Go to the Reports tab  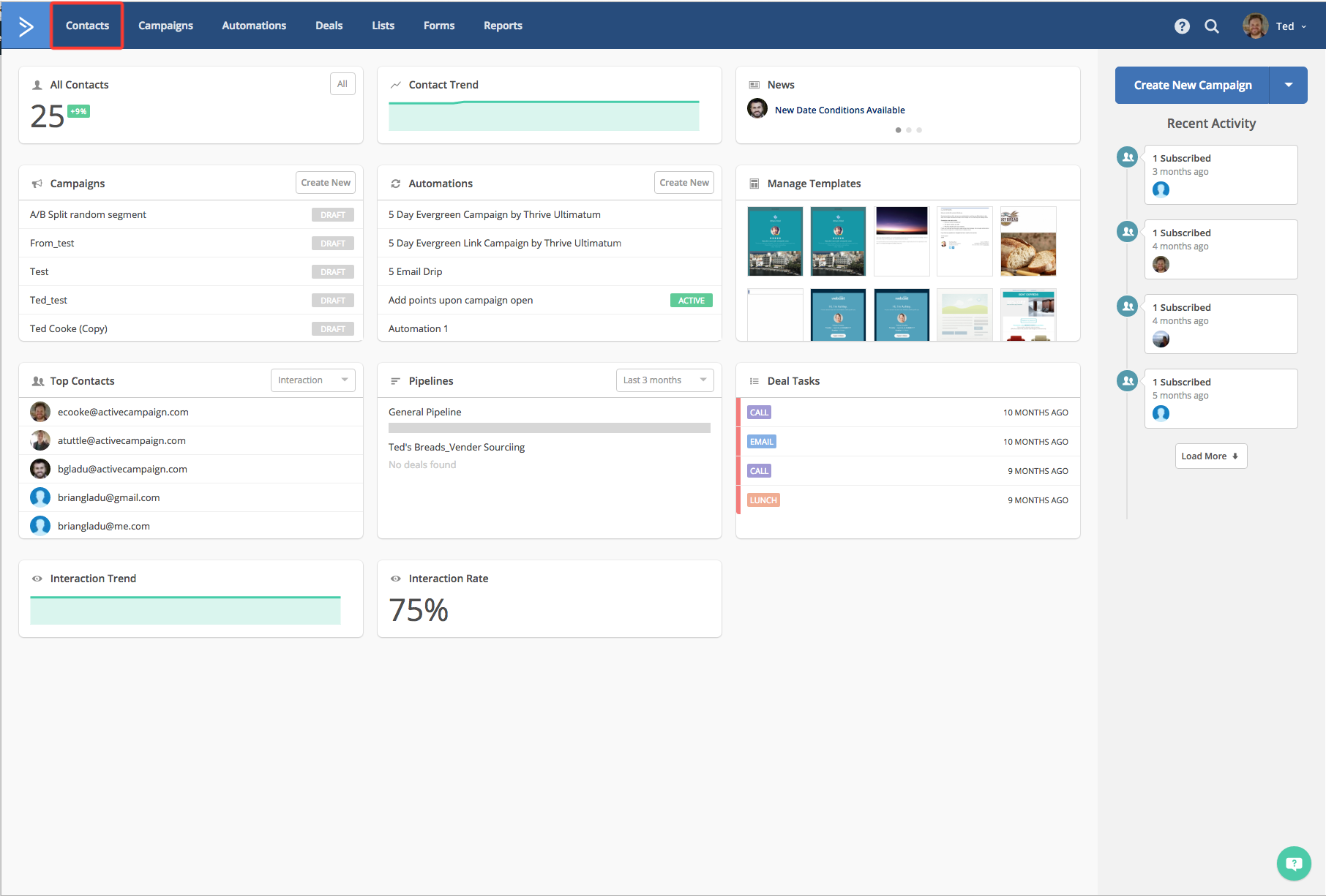503,26
